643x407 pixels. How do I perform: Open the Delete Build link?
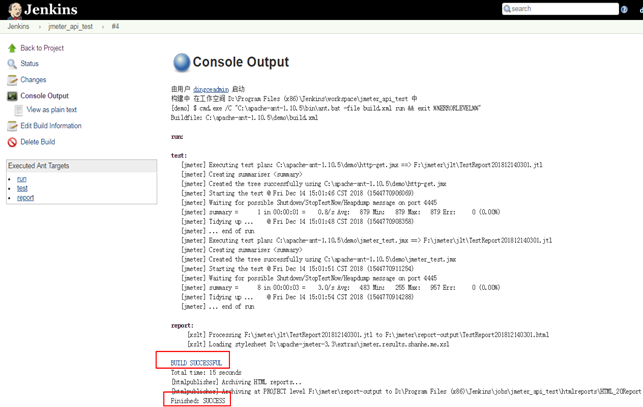[x=38, y=142]
